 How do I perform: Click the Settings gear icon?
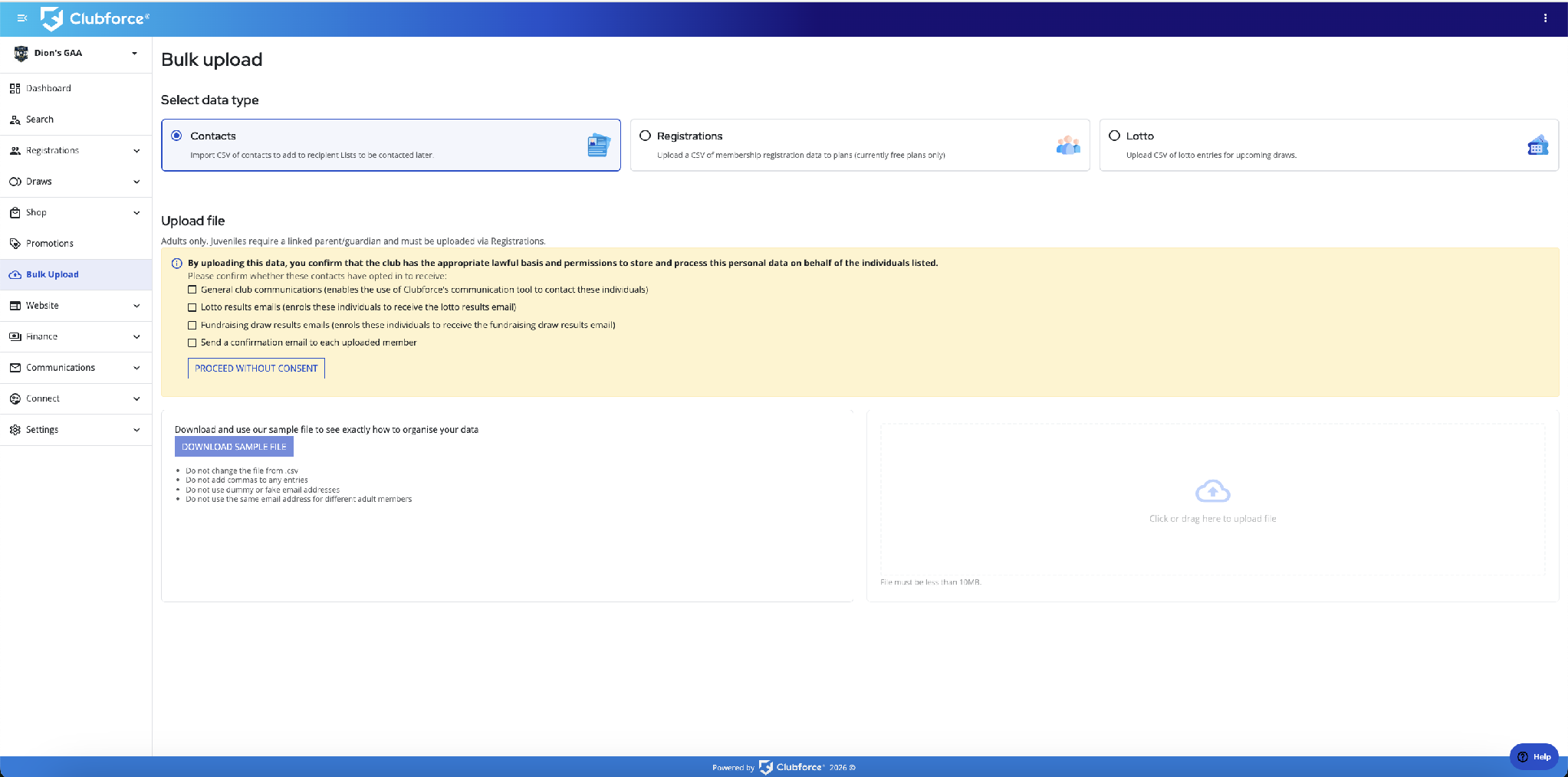tap(15, 430)
